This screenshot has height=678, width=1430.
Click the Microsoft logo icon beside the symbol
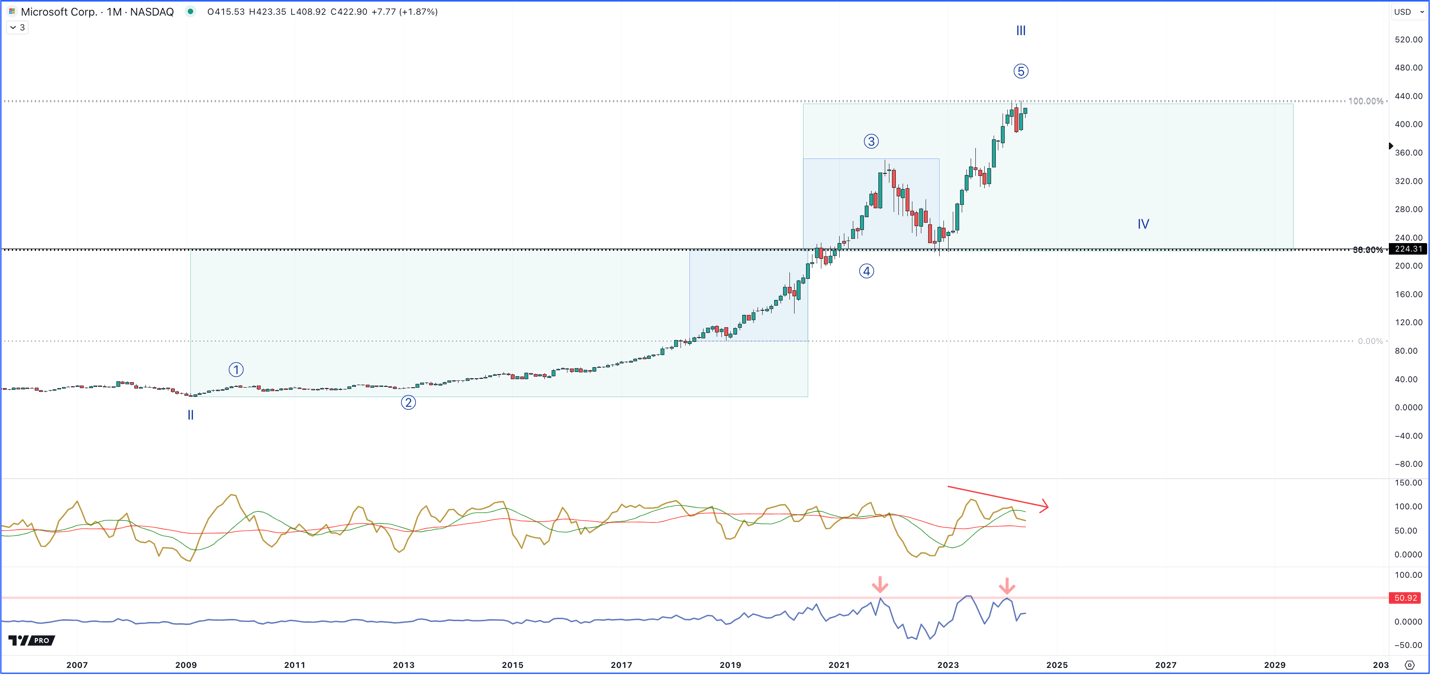(x=12, y=12)
